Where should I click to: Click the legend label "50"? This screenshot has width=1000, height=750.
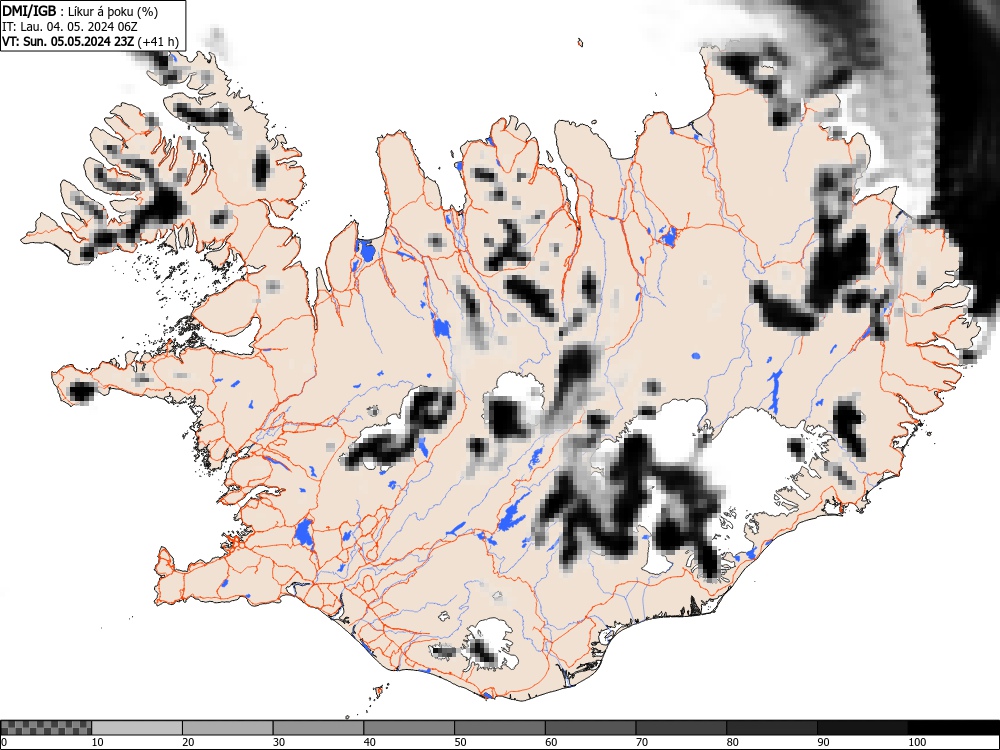(x=460, y=742)
